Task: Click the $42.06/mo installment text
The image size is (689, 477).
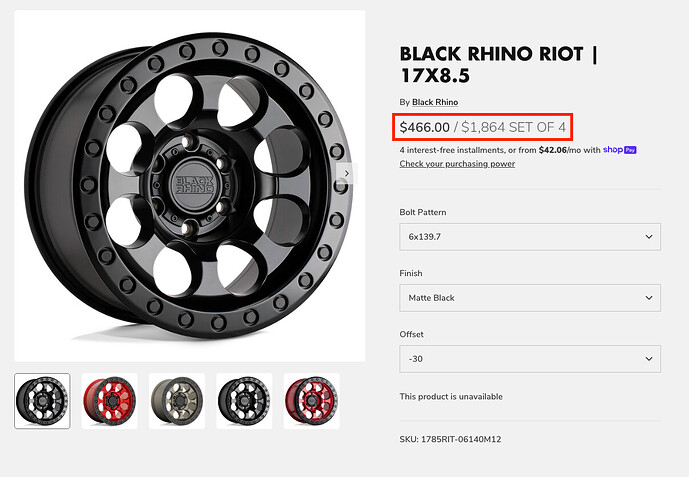Action: point(560,150)
